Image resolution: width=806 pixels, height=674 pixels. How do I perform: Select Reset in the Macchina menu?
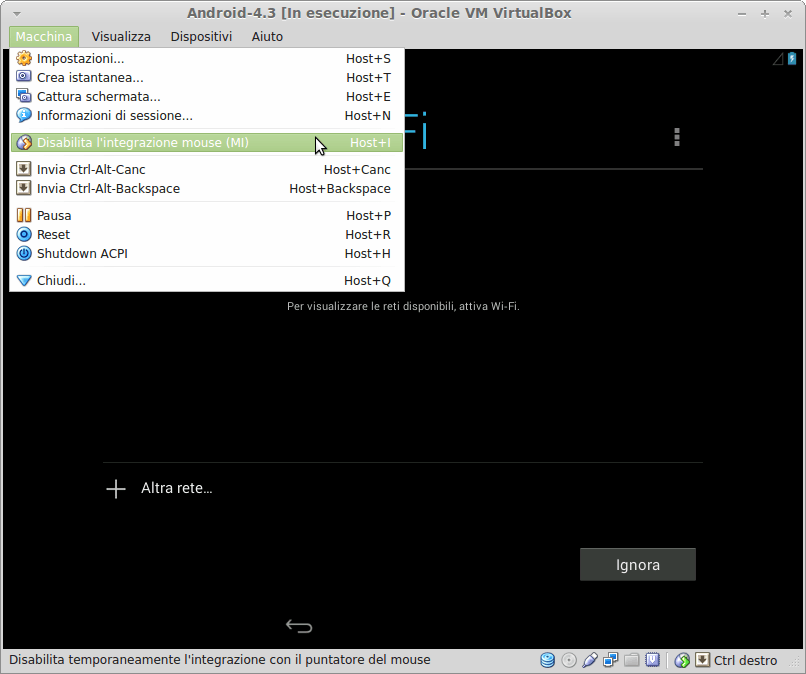click(207, 234)
